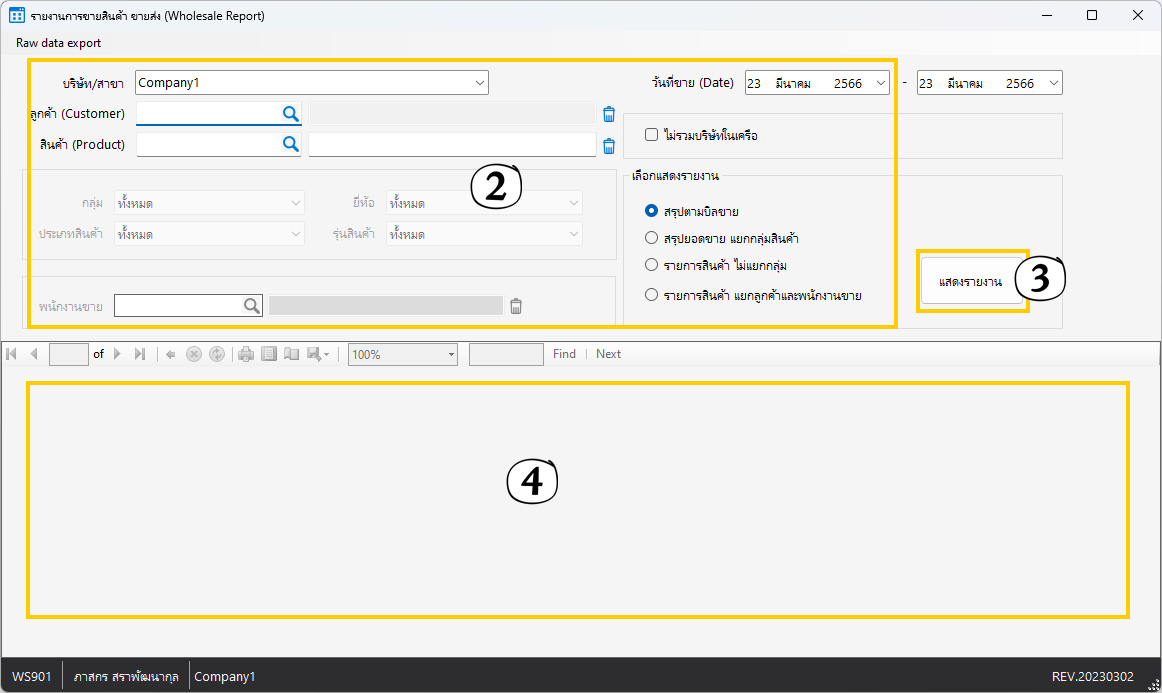Screen dimensions: 1162x693
Task: Click the salesperson search magnifier icon
Action: pyautogui.click(x=252, y=306)
